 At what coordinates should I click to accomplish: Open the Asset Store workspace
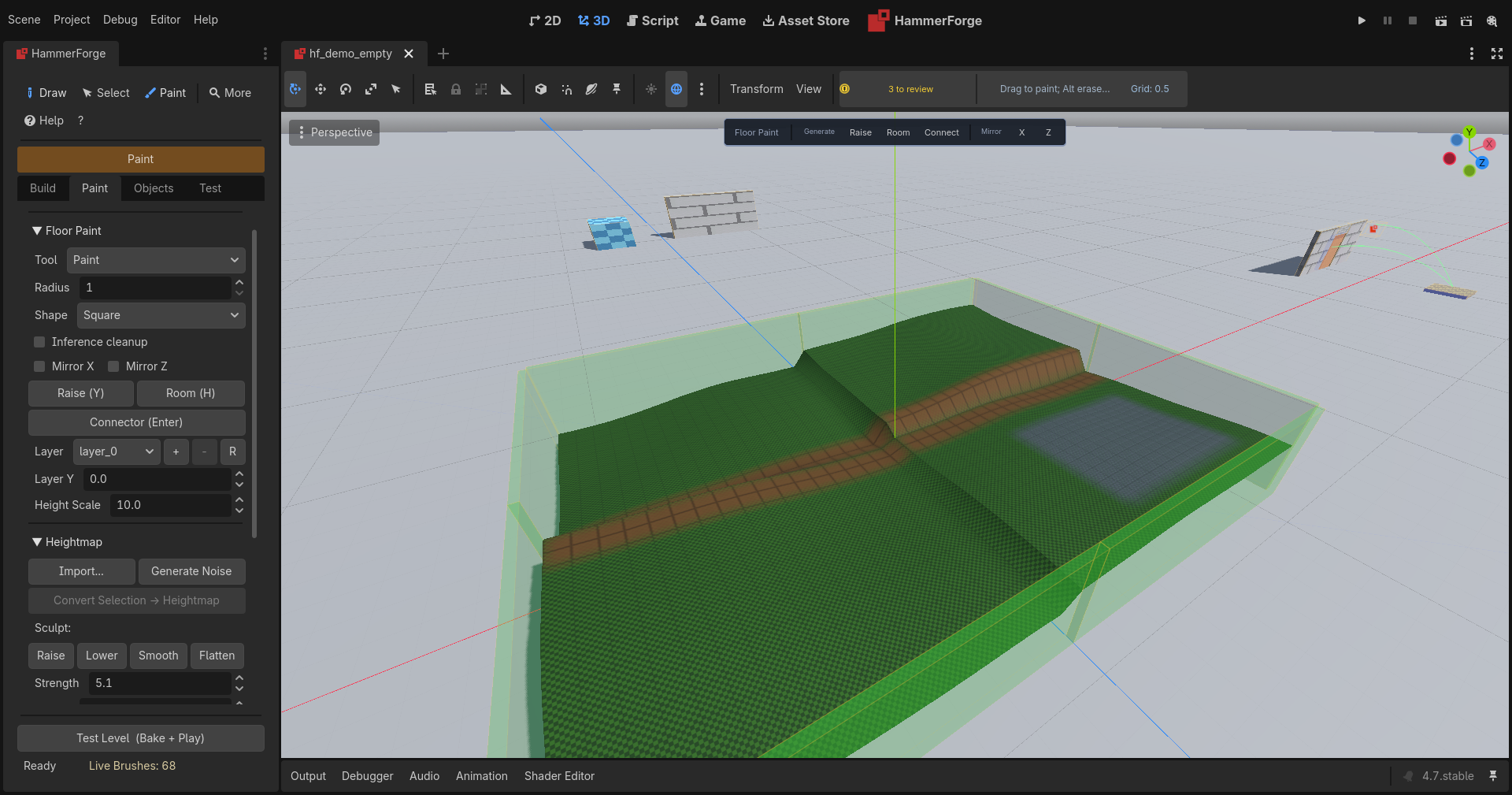(x=806, y=20)
